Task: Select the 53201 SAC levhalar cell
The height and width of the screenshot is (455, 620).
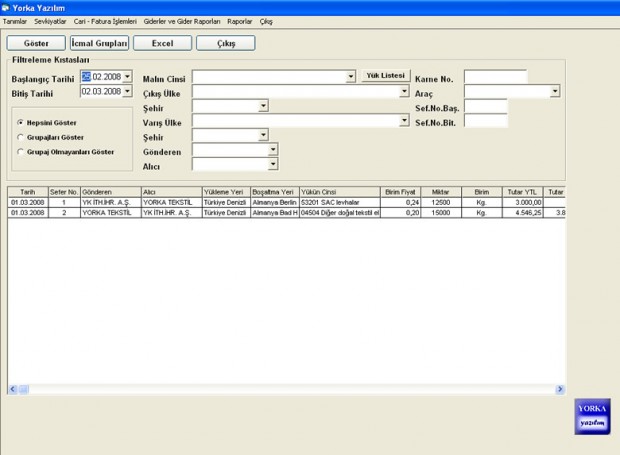Action: 340,202
